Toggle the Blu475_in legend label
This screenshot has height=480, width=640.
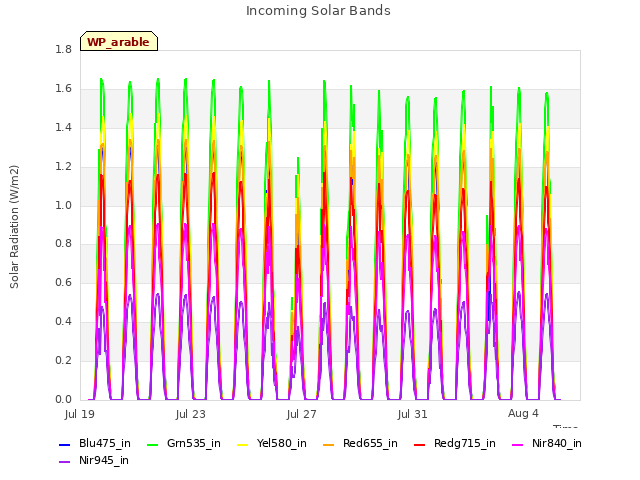(x=105, y=444)
